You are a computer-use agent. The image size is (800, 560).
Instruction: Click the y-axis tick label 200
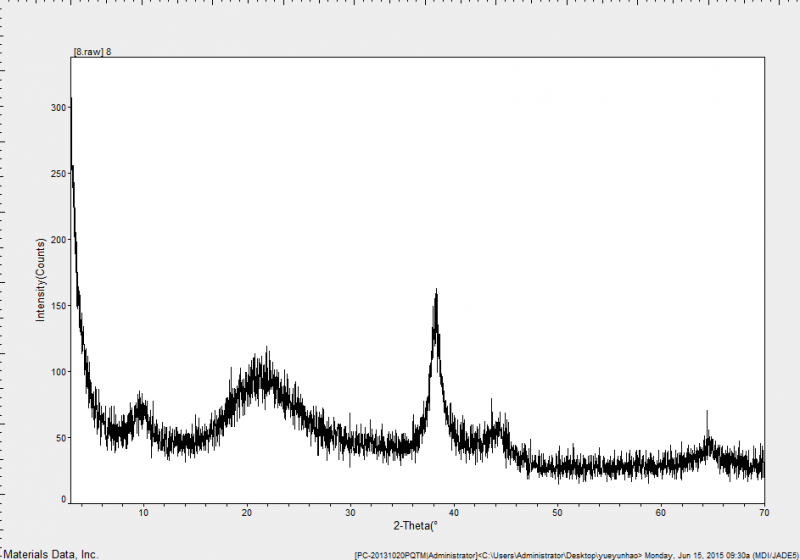tap(59, 240)
